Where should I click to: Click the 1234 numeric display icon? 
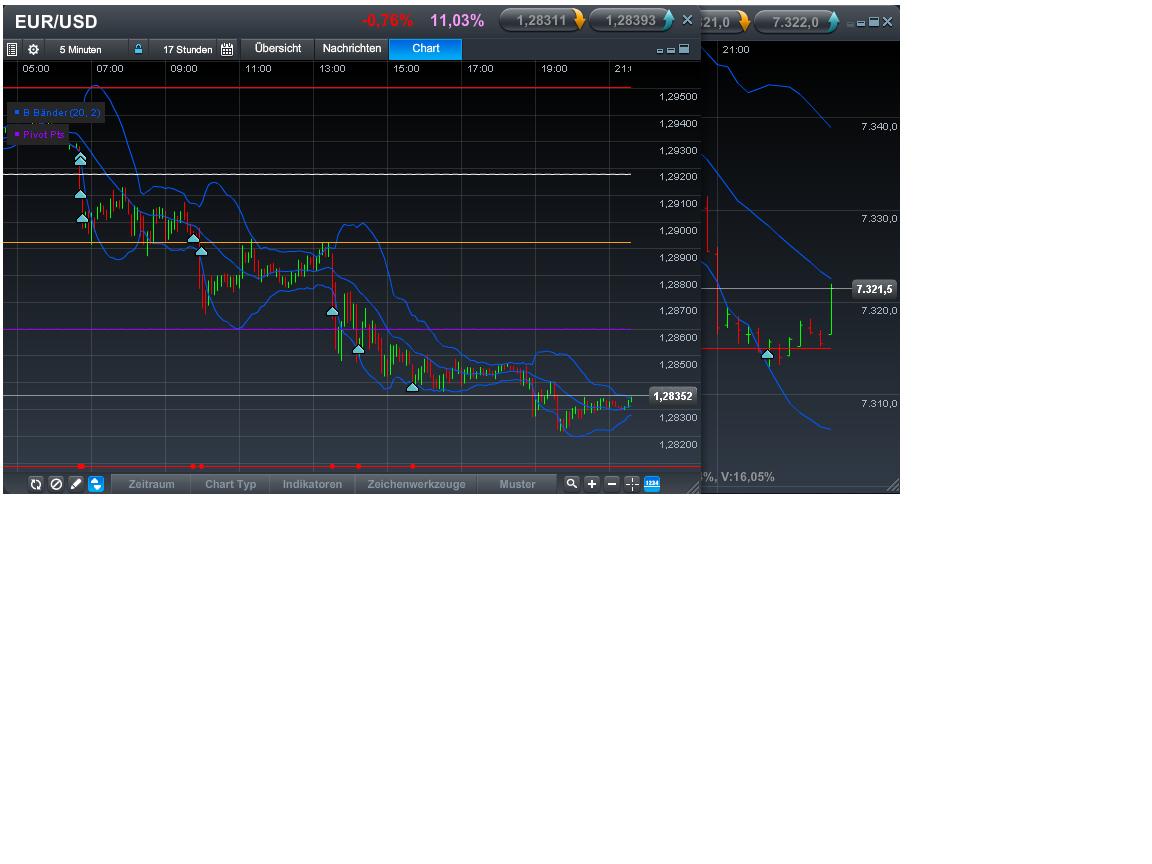click(651, 484)
